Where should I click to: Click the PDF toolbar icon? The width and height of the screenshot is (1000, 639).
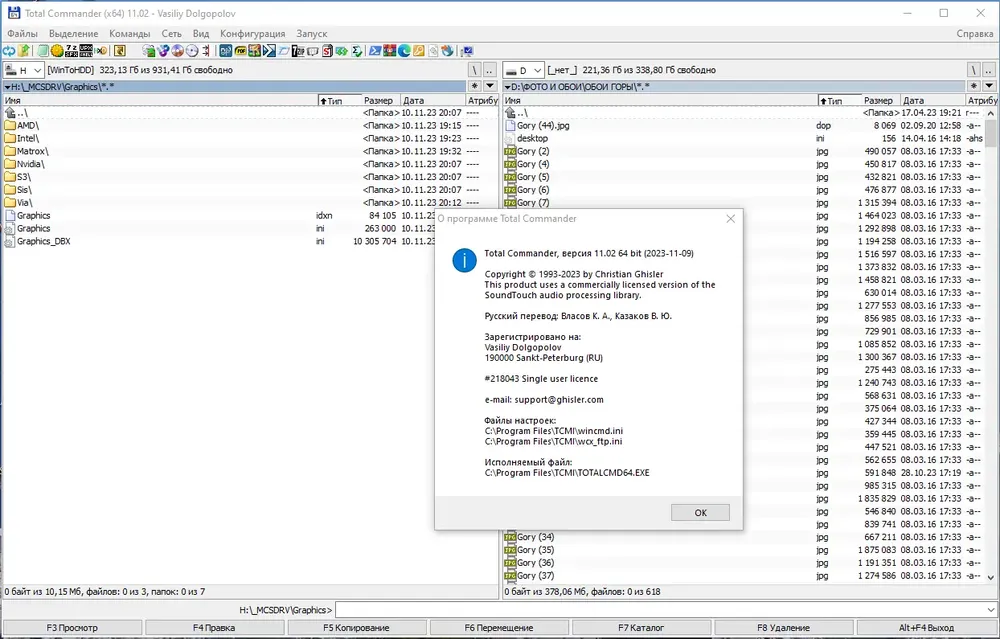tap(240, 51)
